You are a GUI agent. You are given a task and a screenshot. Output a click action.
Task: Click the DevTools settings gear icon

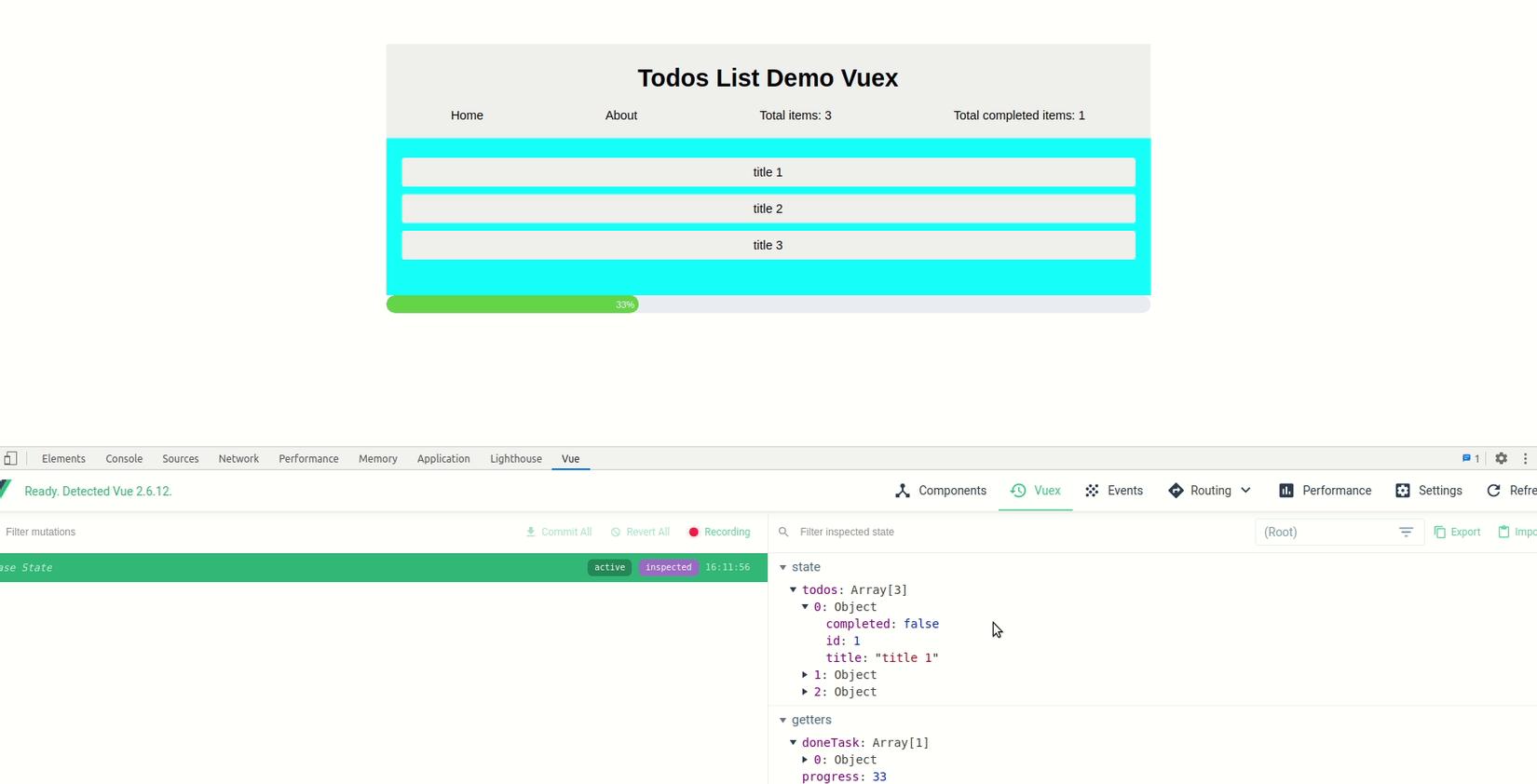point(1501,458)
